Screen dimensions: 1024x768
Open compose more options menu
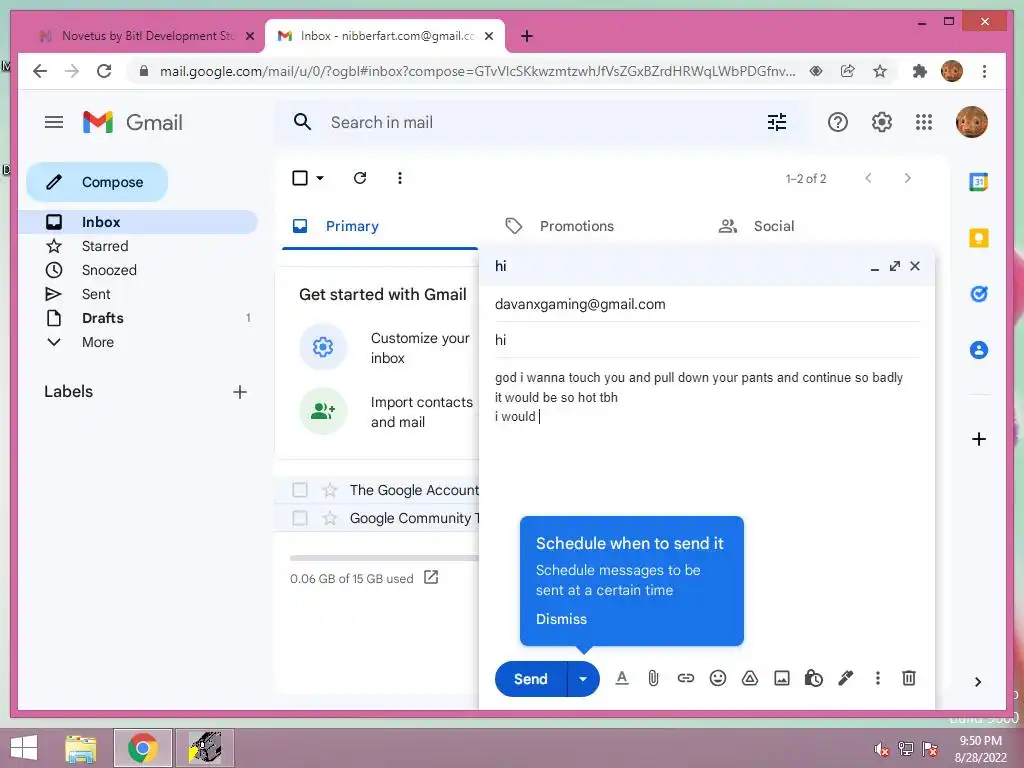[x=878, y=679]
